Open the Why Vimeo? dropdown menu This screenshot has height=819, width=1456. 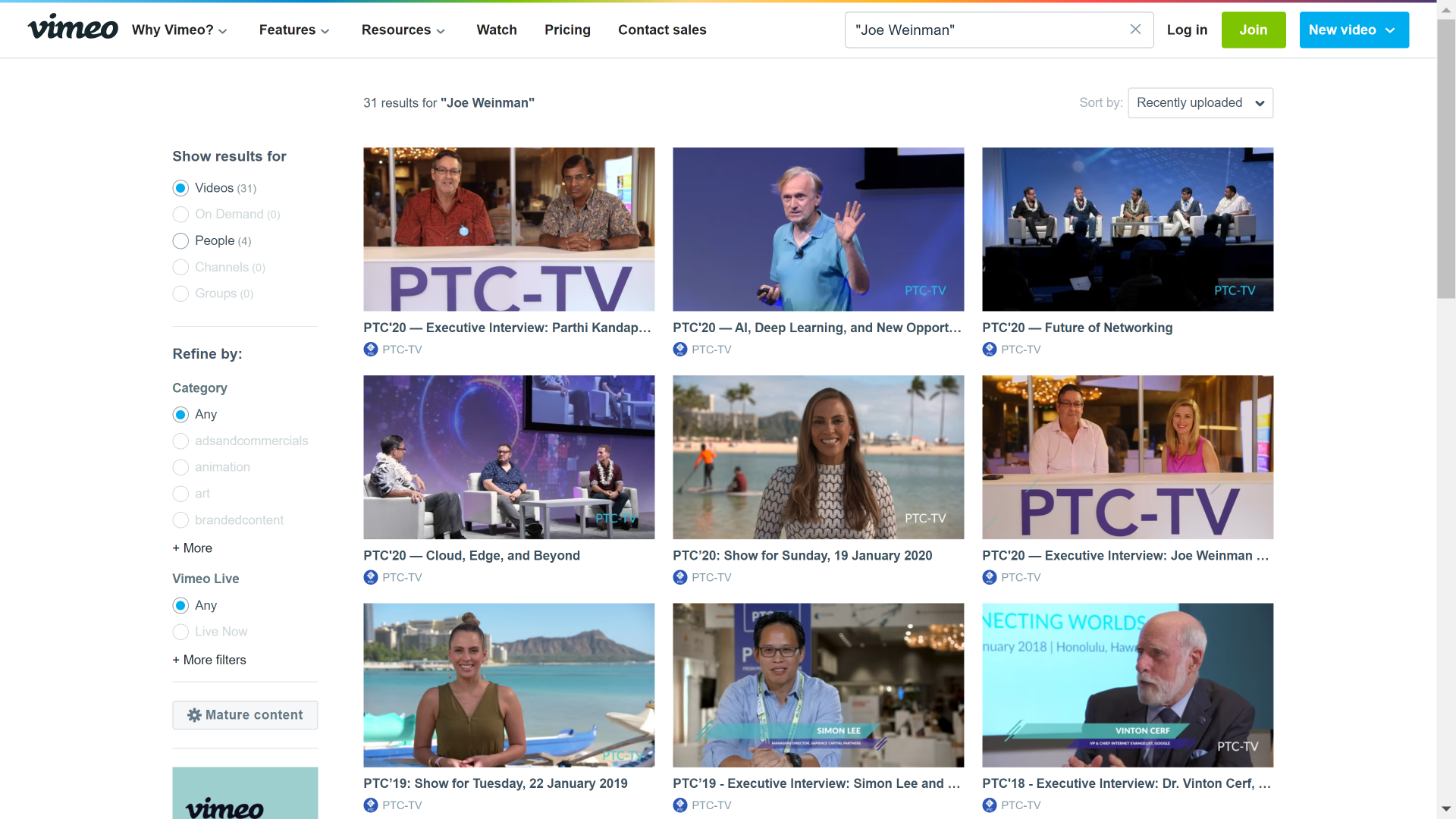(180, 30)
